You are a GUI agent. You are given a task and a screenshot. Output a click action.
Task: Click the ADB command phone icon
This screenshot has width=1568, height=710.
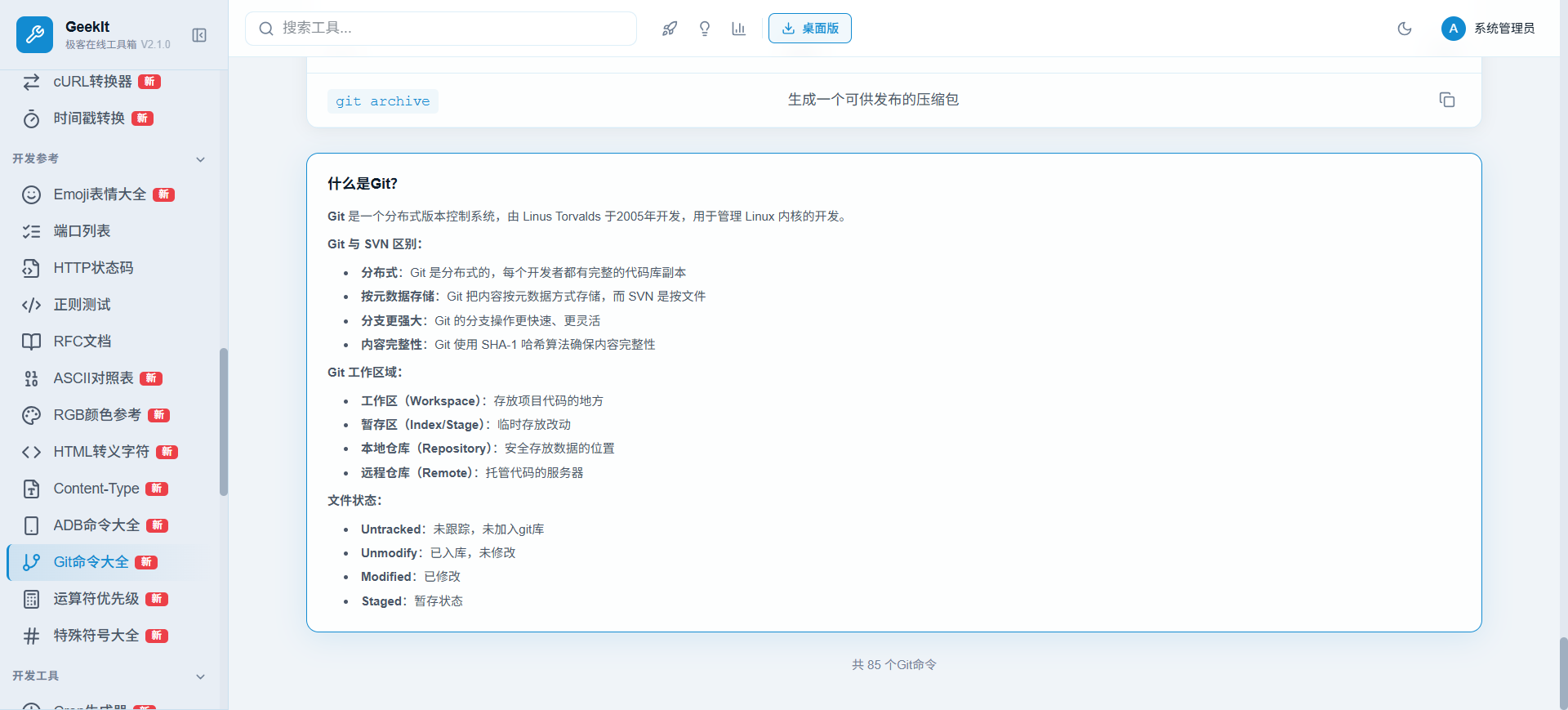pos(31,525)
